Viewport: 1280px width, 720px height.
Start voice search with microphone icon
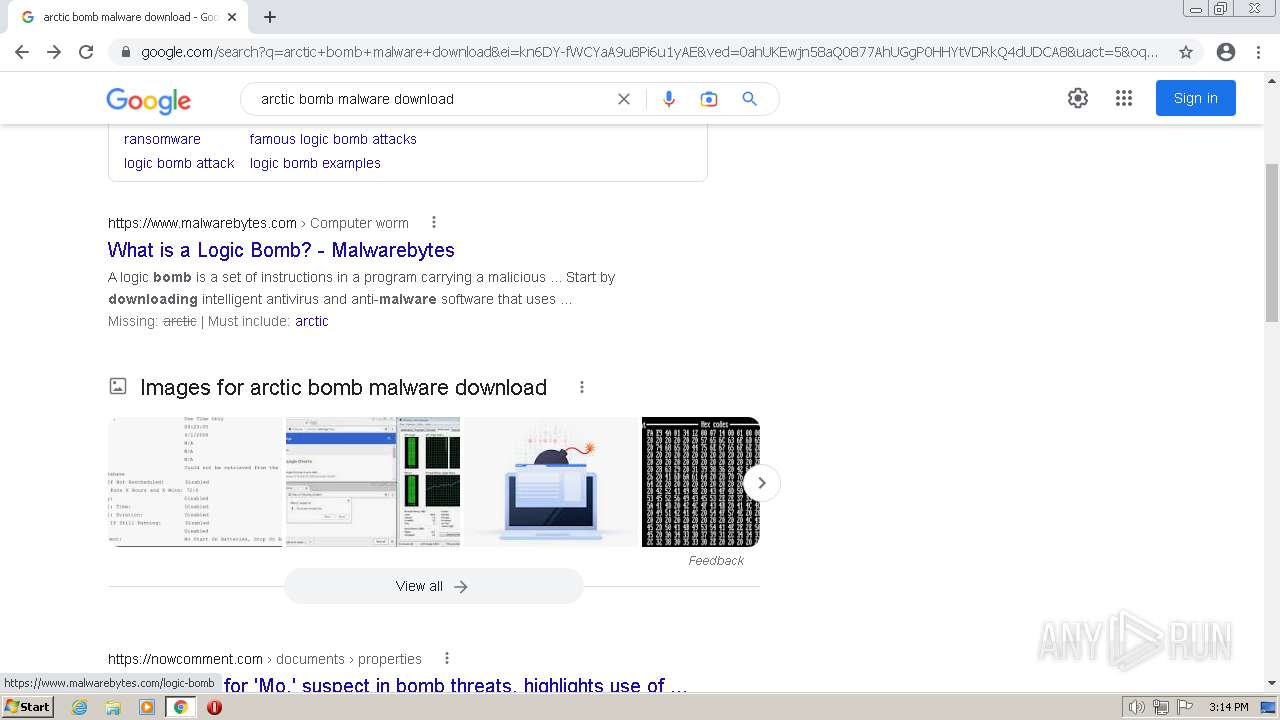tap(669, 99)
